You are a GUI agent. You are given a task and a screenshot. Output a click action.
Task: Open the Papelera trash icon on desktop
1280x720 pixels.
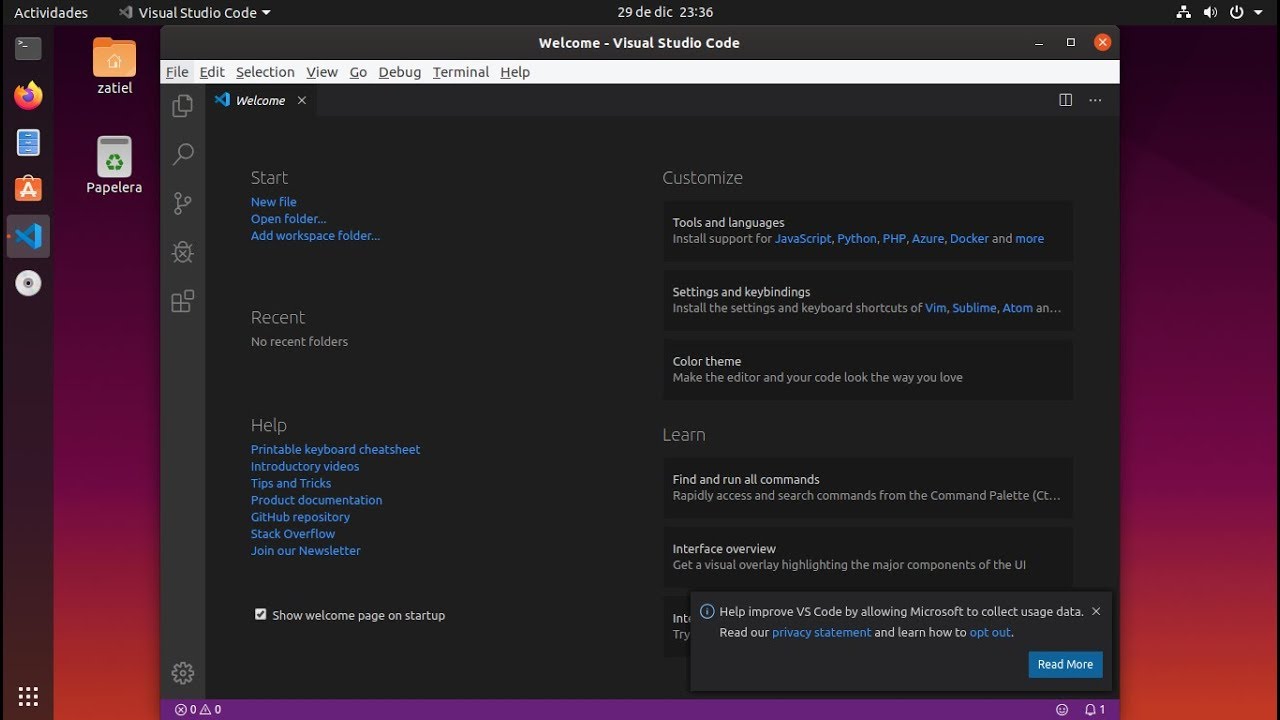(114, 165)
